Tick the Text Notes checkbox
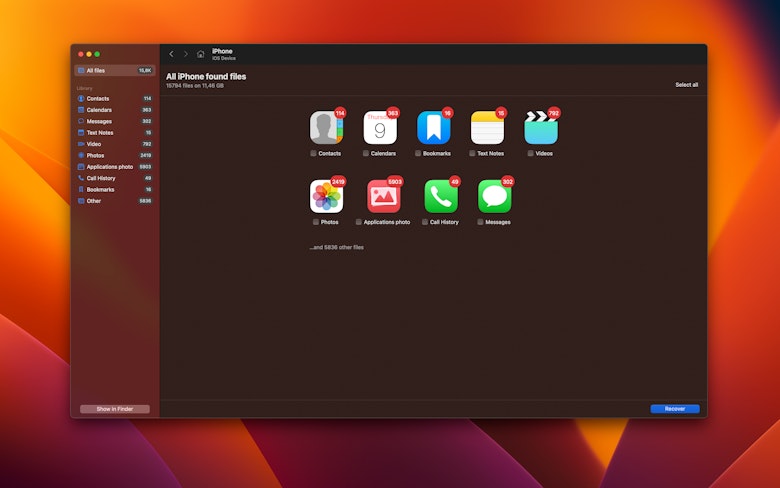The image size is (780, 488). [472, 153]
